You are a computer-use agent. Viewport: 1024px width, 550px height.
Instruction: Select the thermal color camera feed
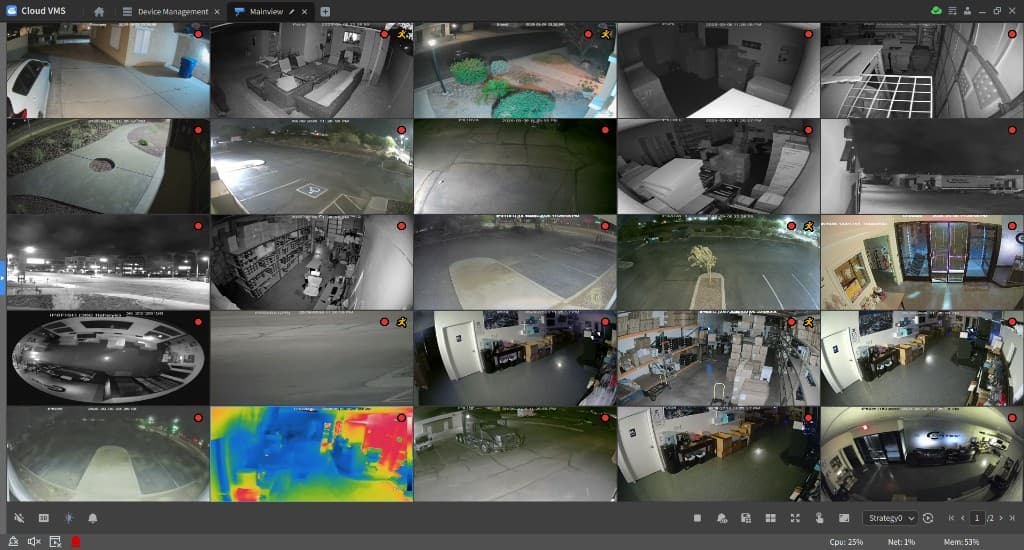[312, 454]
